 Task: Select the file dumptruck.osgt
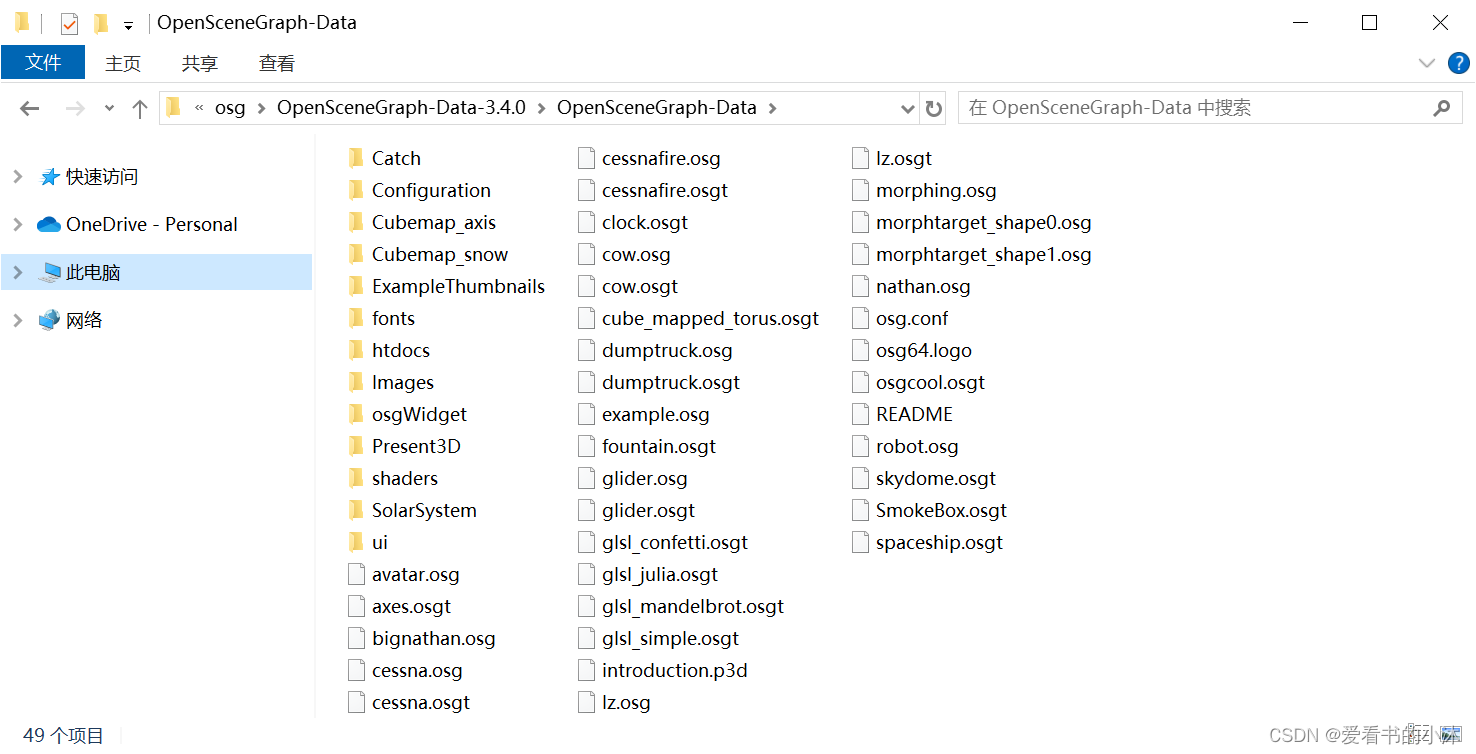[x=671, y=382]
